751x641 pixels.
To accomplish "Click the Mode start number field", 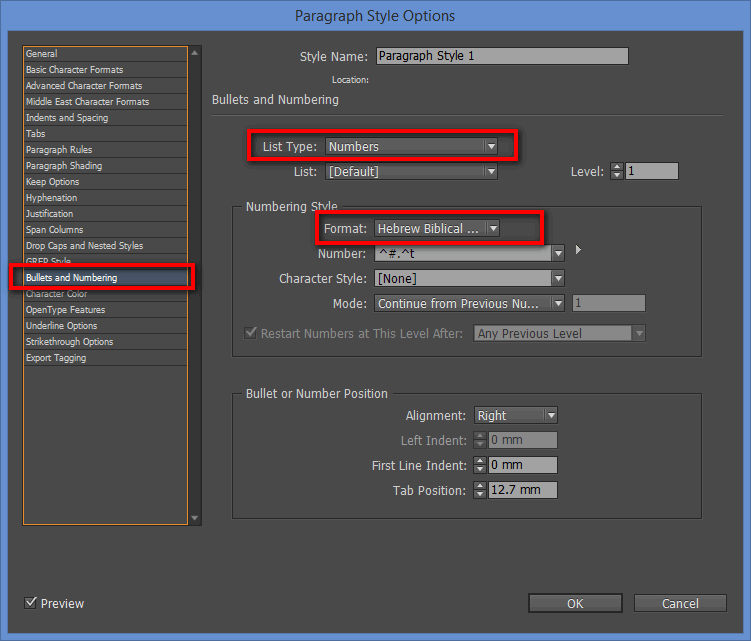I will [x=609, y=303].
